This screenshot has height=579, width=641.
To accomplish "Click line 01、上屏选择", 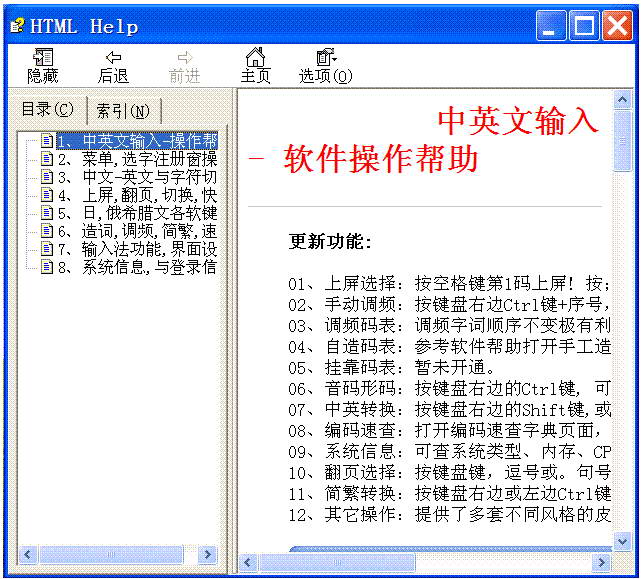I will coord(449,283).
